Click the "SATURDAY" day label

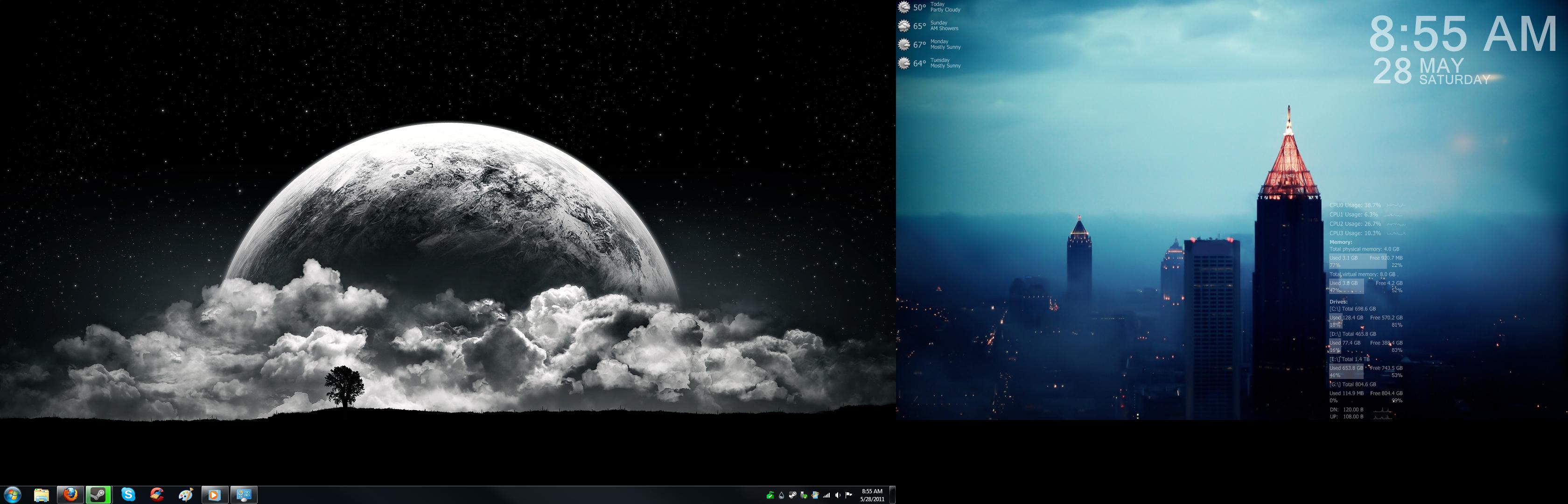(1455, 80)
